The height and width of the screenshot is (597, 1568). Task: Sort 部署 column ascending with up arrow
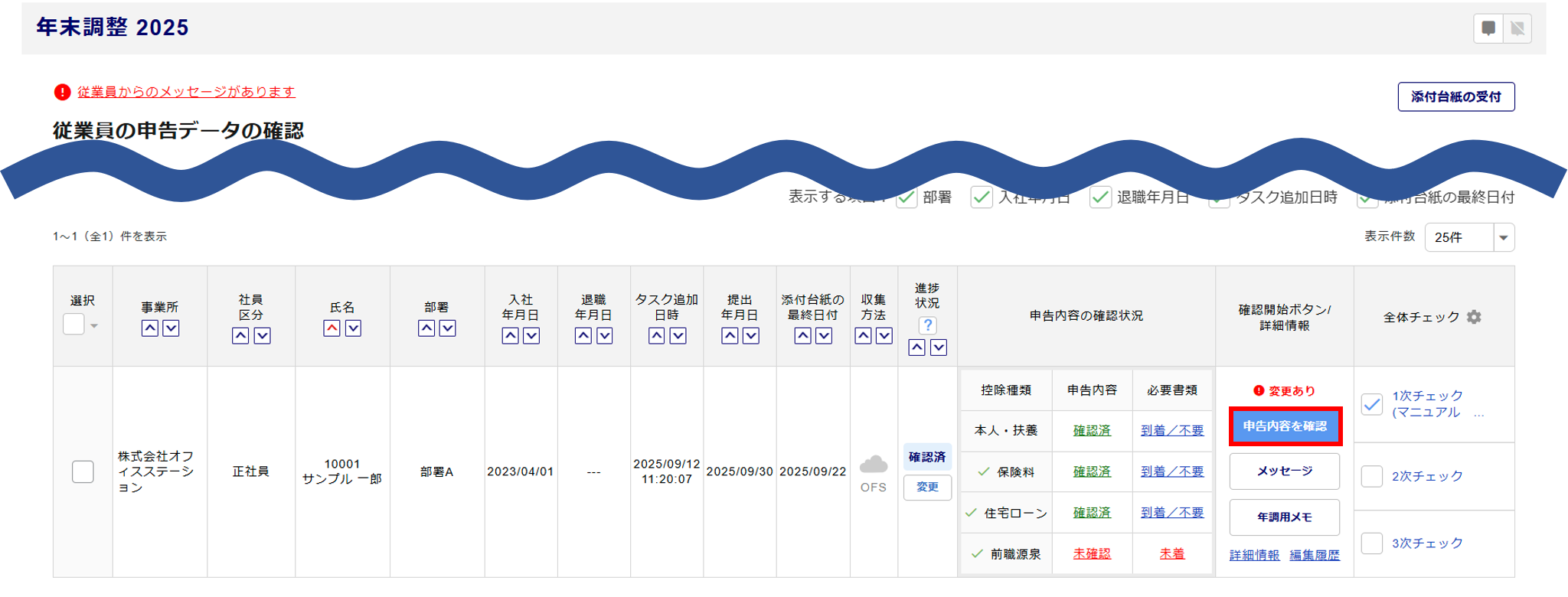click(x=426, y=328)
